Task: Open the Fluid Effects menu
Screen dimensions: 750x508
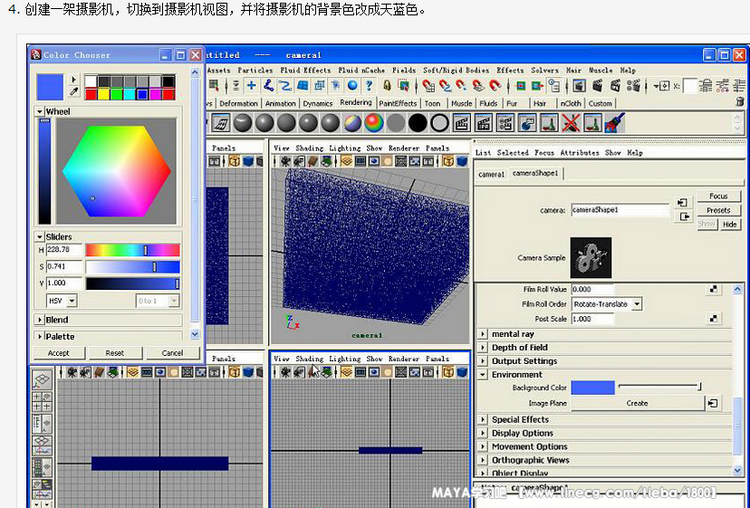Action: tap(305, 70)
